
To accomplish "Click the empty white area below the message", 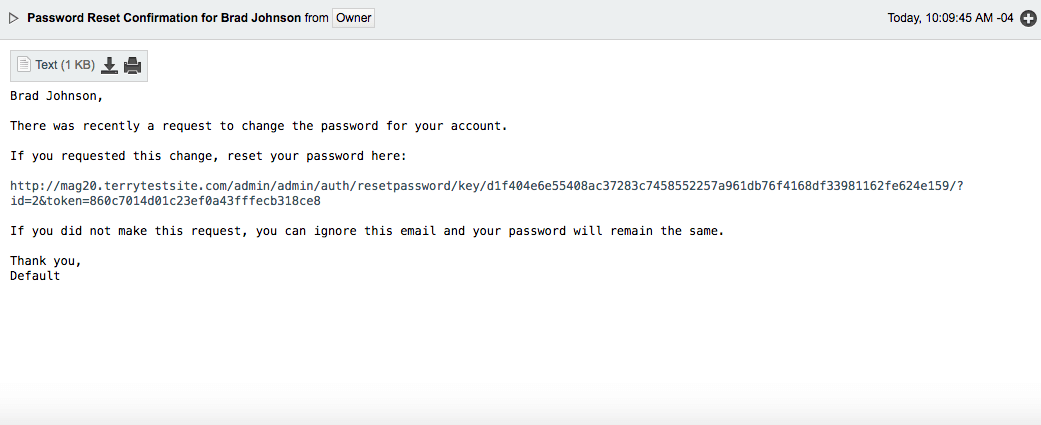I will tap(520, 352).
